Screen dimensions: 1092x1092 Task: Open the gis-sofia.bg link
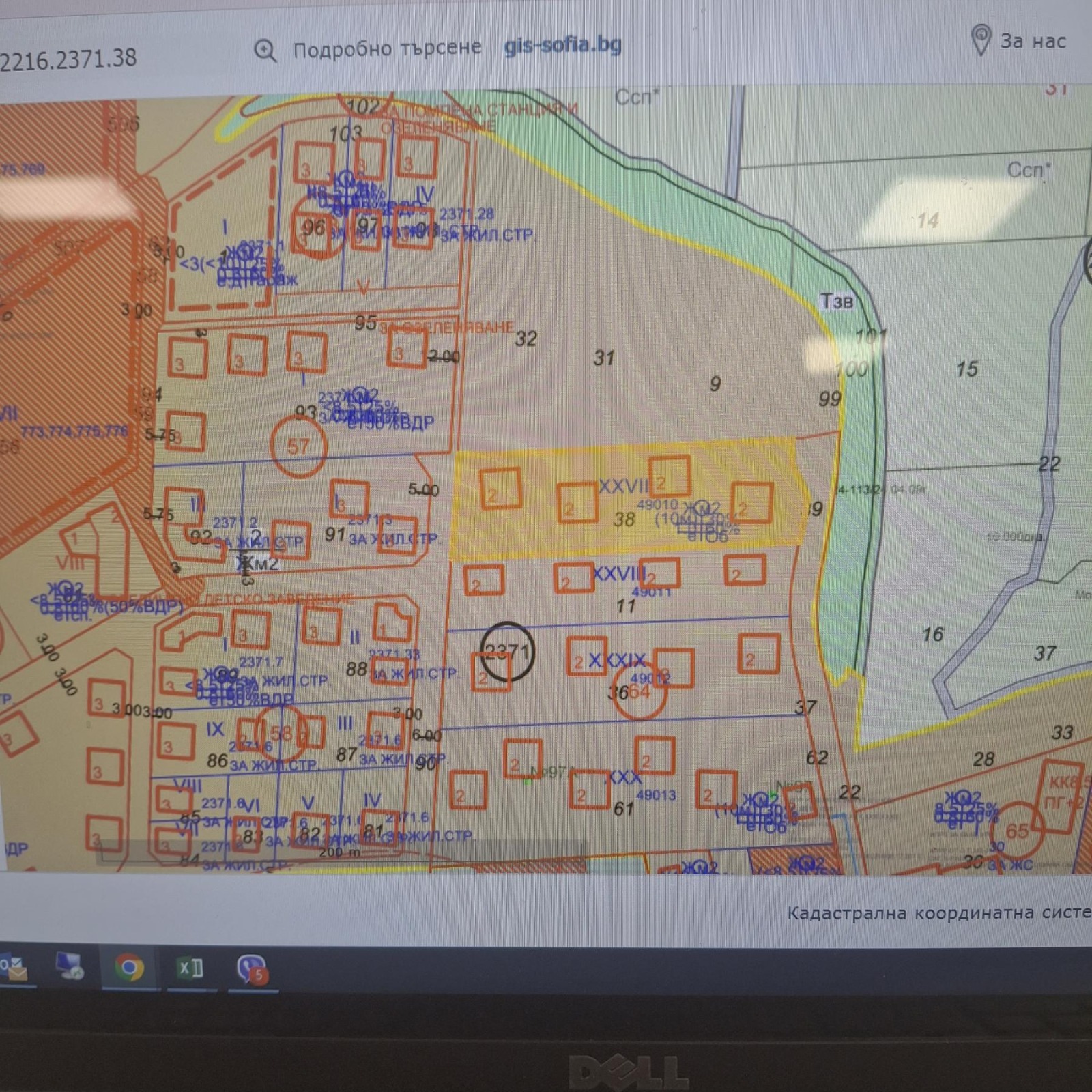562,45
